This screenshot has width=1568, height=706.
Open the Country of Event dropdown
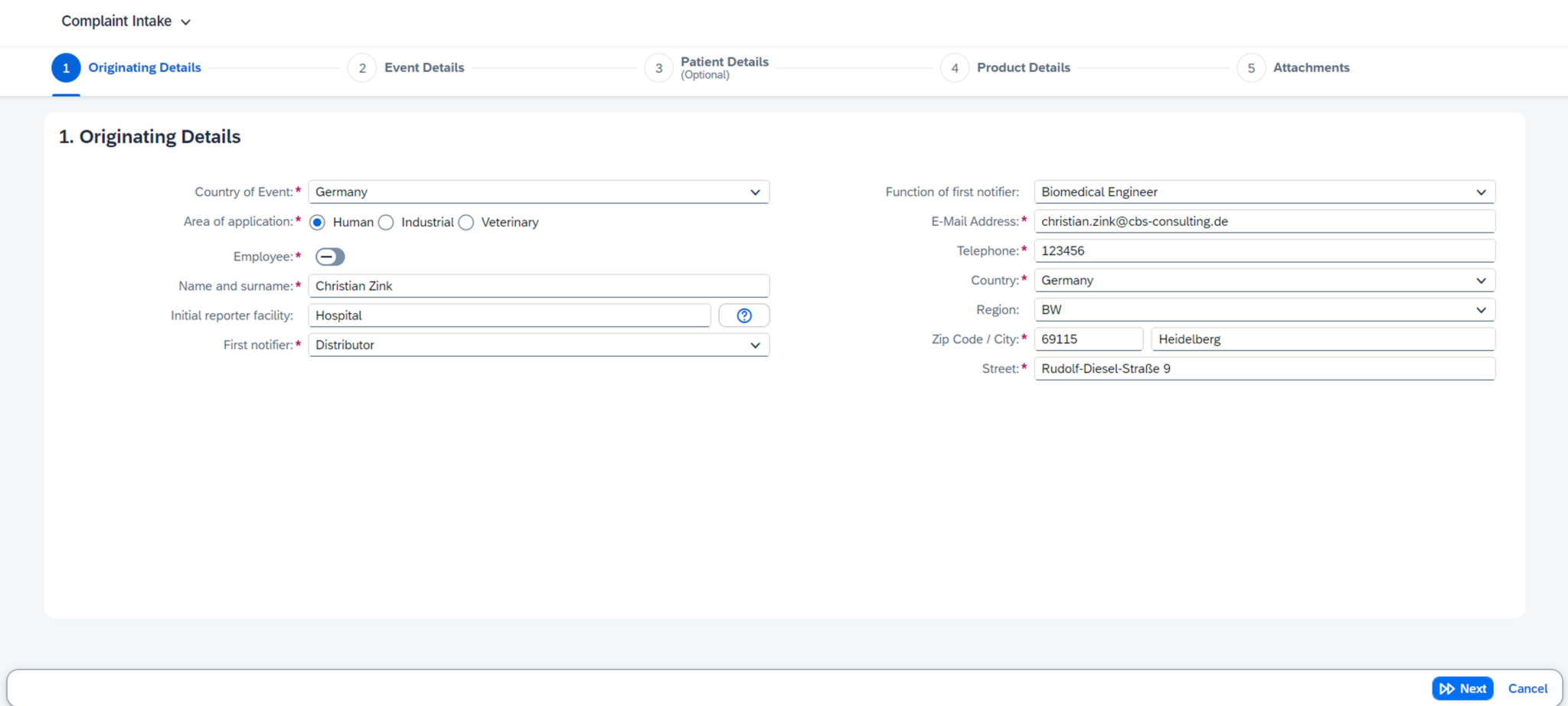pyautogui.click(x=755, y=191)
